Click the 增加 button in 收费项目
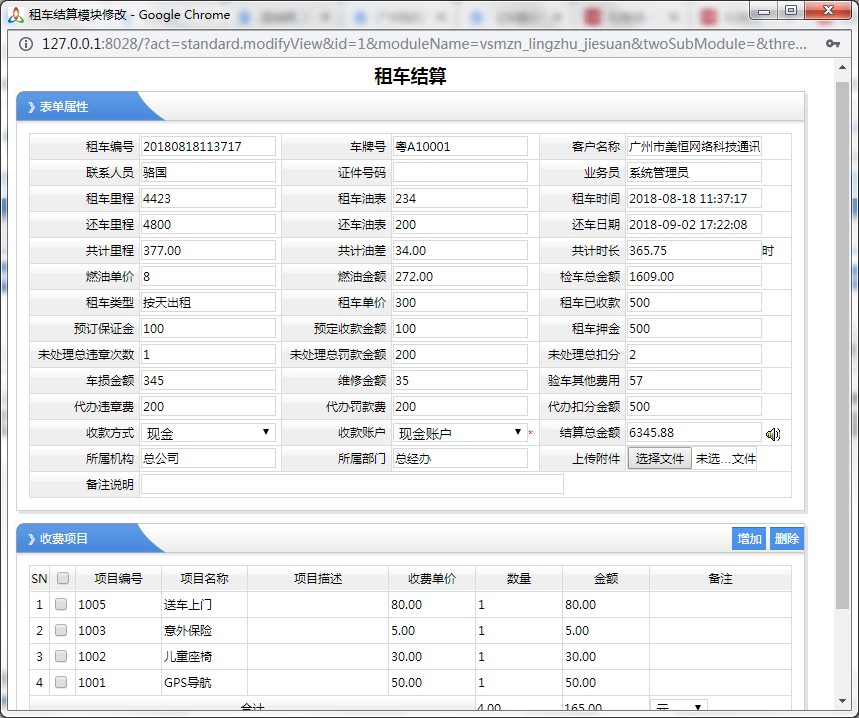 pos(749,539)
